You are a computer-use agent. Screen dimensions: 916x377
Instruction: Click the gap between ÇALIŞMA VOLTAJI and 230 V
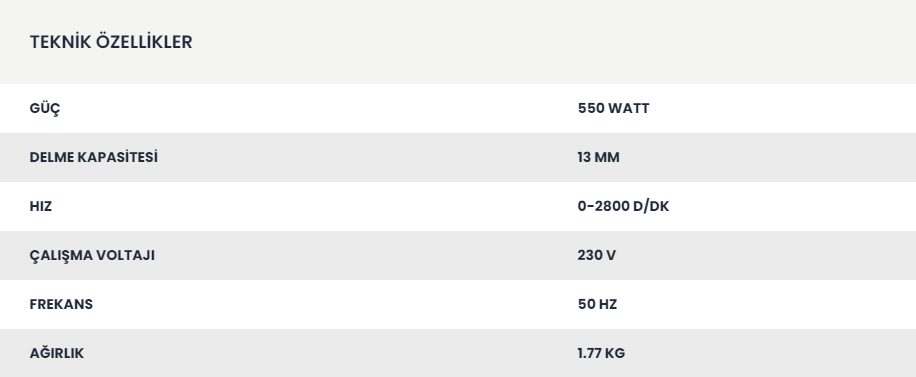[366, 255]
